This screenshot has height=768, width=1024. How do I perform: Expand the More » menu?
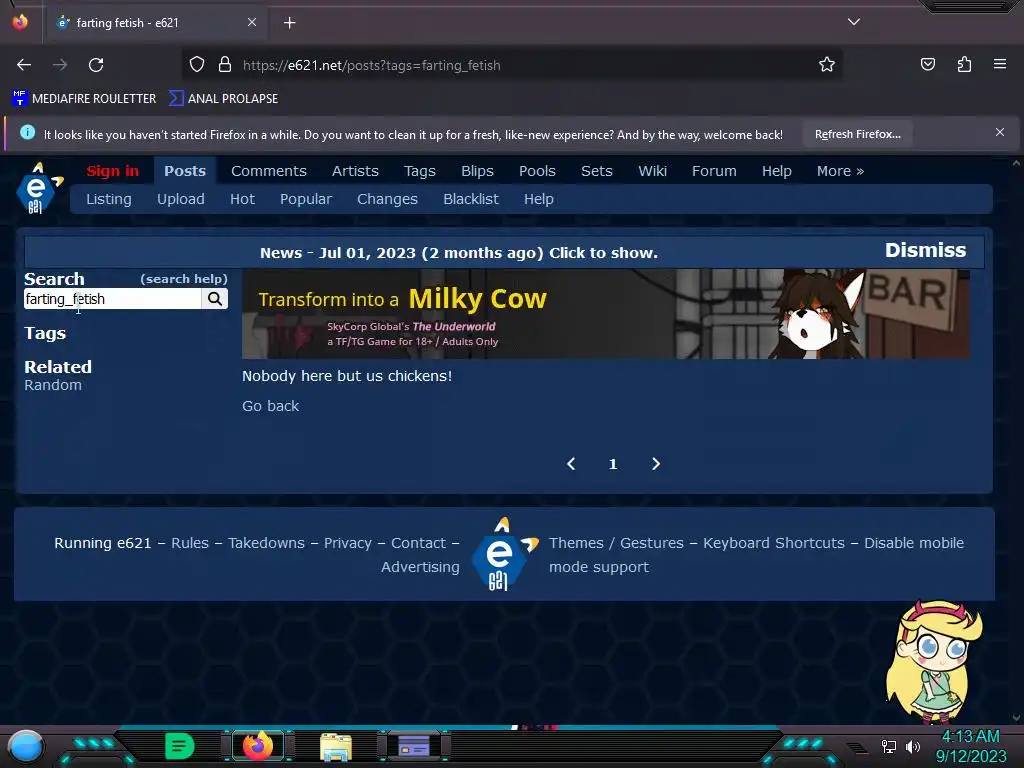[x=840, y=171]
